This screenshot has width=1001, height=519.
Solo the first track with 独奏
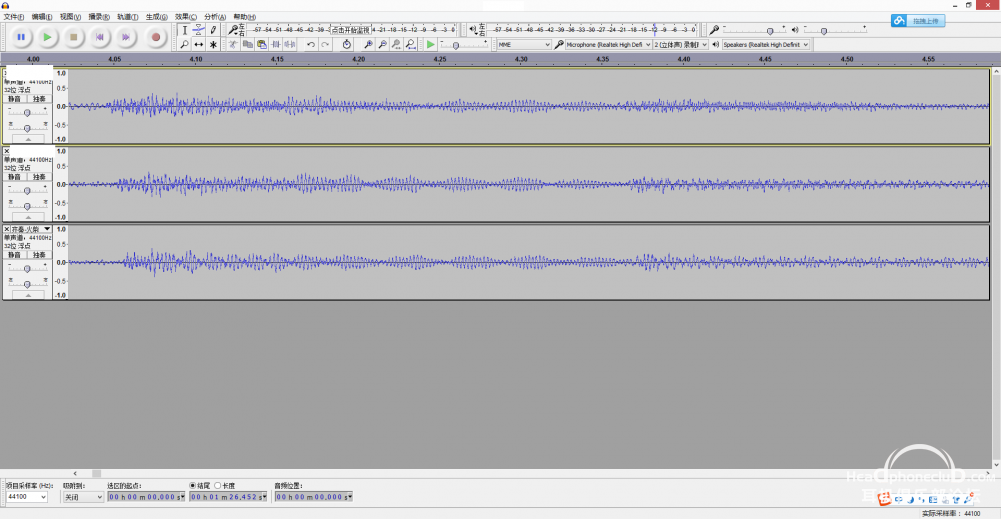40,99
